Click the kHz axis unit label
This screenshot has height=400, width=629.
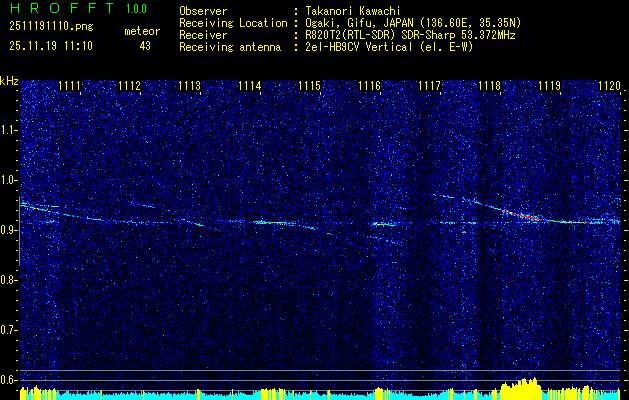pos(9,81)
